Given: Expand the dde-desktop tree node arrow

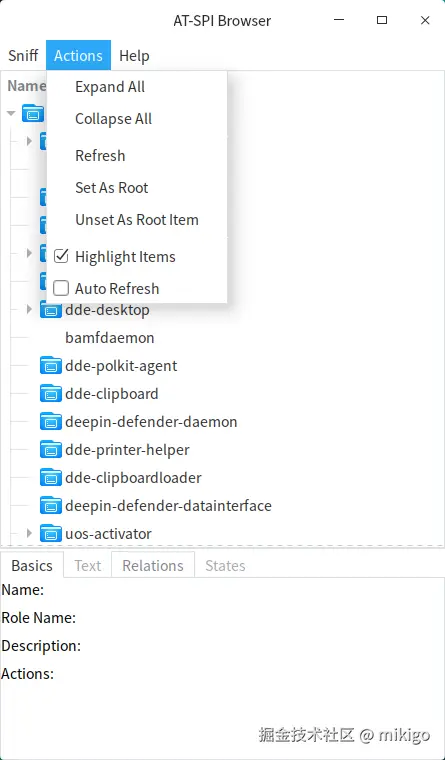Looking at the screenshot, I should [29, 309].
